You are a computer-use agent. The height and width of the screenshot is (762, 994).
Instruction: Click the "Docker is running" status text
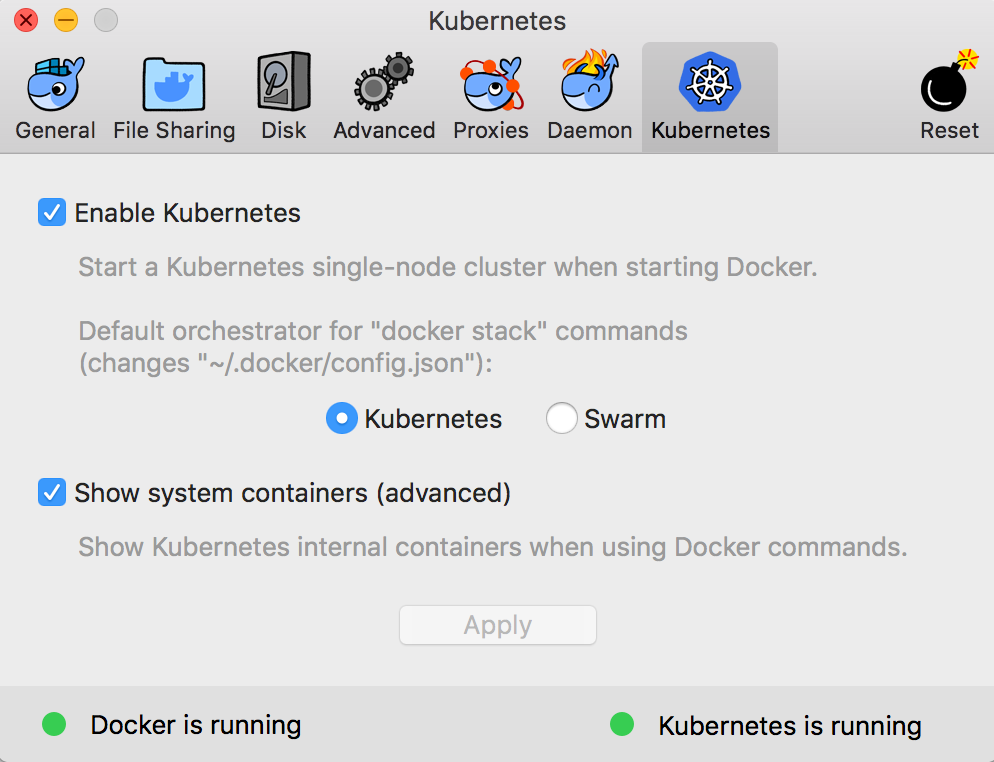point(196,725)
